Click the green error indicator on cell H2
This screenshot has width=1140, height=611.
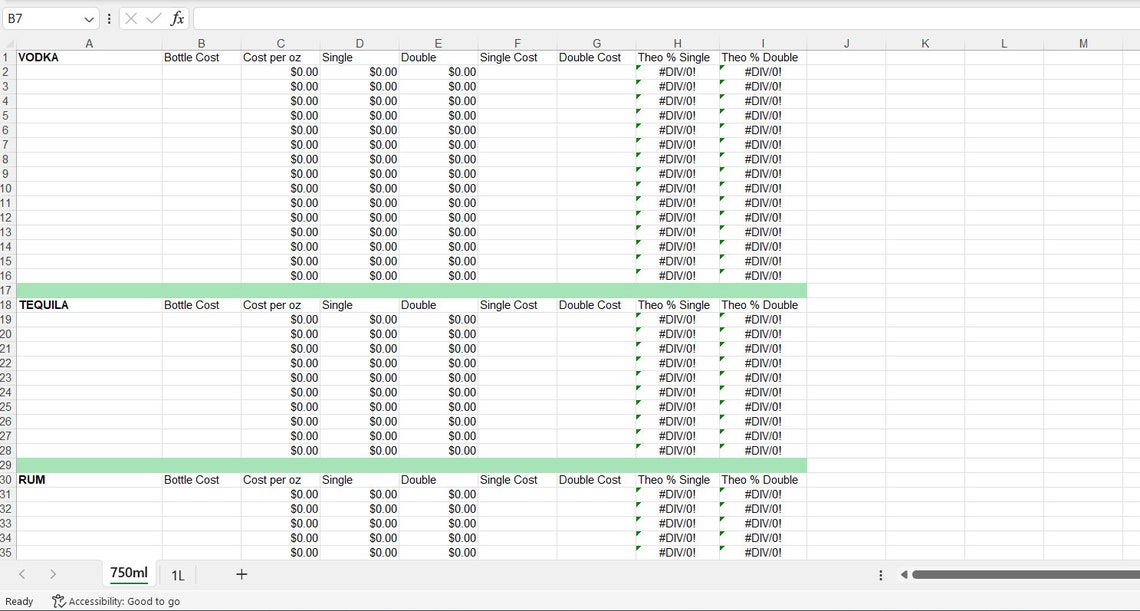coord(639,69)
